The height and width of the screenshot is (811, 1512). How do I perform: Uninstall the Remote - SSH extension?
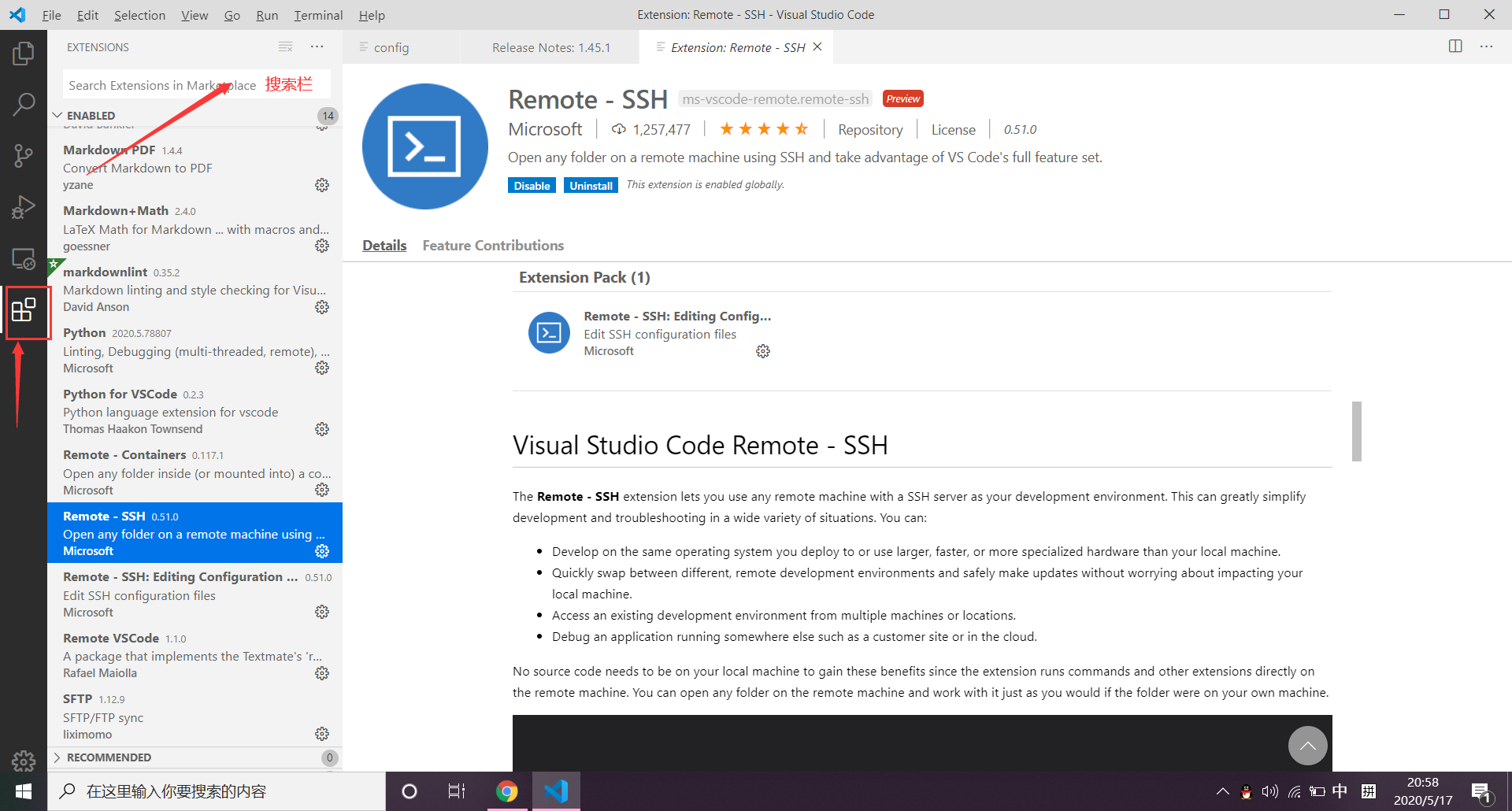pyautogui.click(x=591, y=186)
